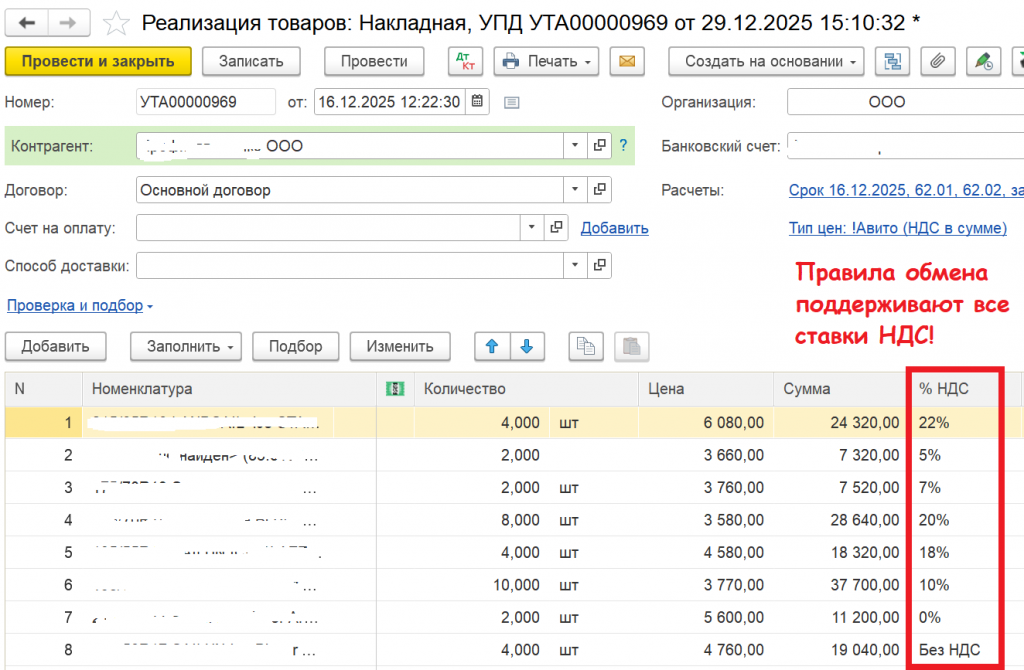Click the Банковский счет field
Image resolution: width=1024 pixels, height=670 pixels.
(x=905, y=146)
